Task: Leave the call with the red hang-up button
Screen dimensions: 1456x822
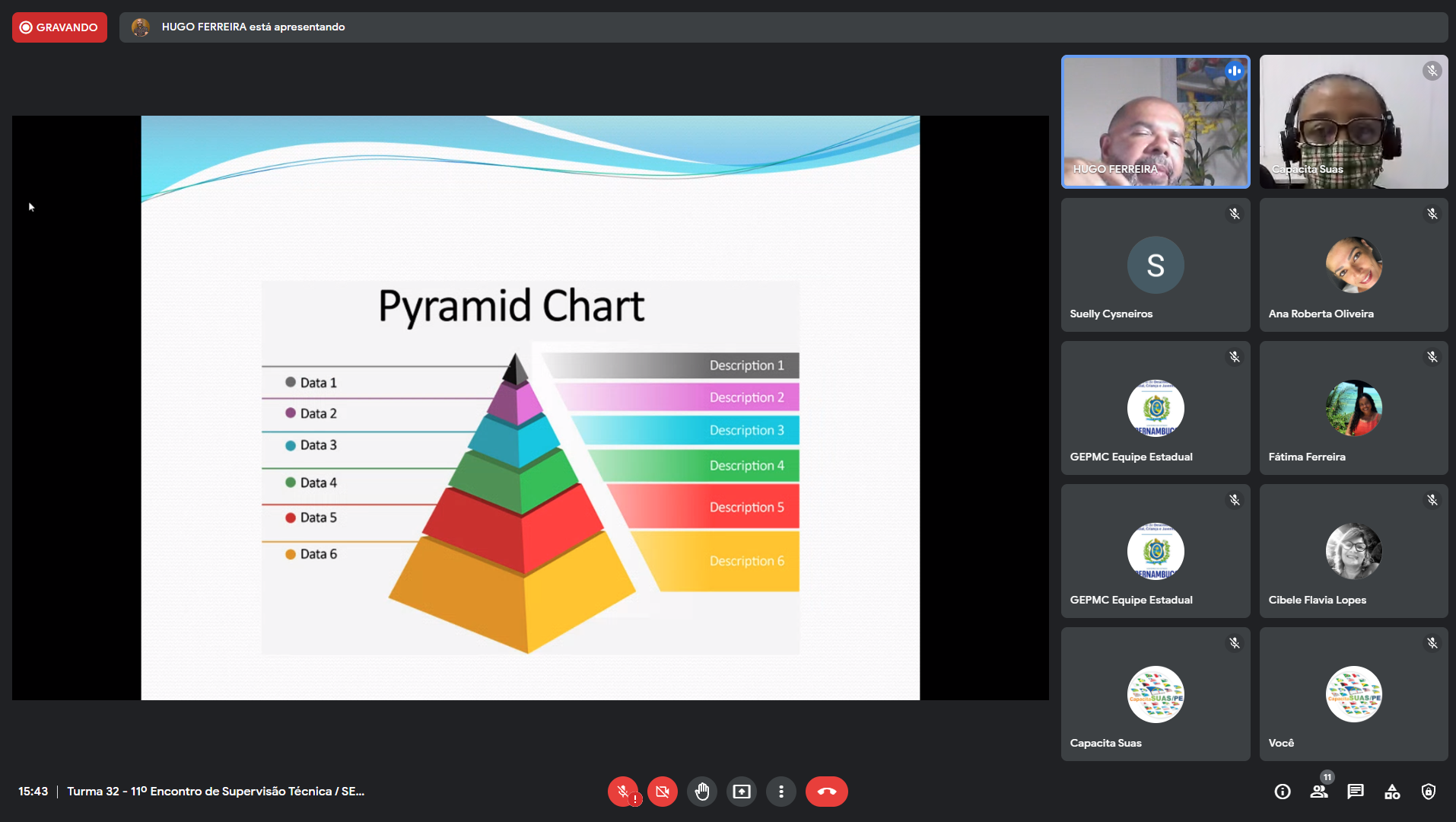Action: (826, 792)
